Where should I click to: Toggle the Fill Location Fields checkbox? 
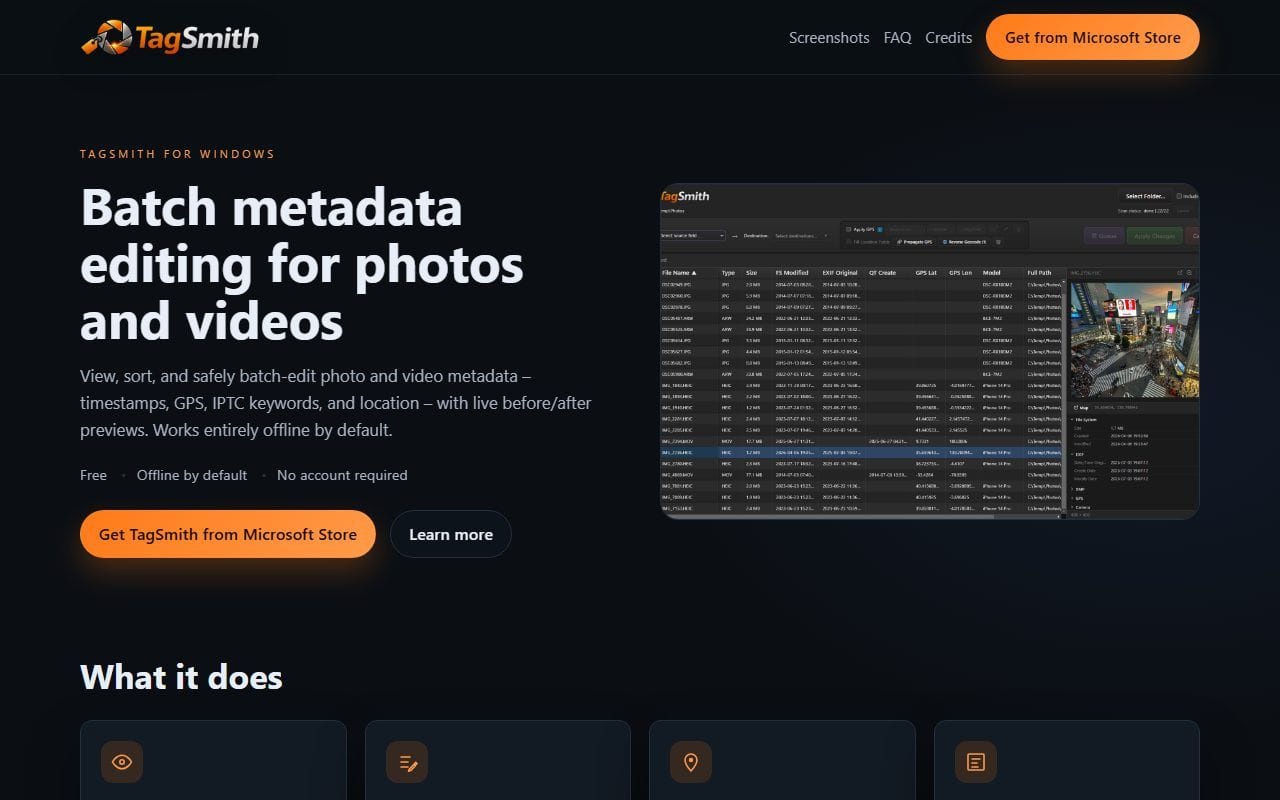(x=849, y=242)
